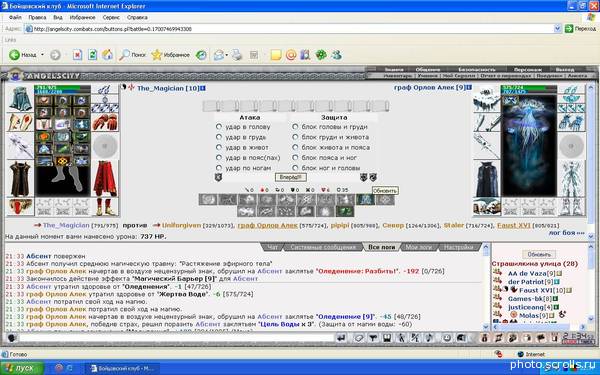Select attack 'удар в живот'
Viewport: 600px width, 375px height.
pyautogui.click(x=218, y=147)
